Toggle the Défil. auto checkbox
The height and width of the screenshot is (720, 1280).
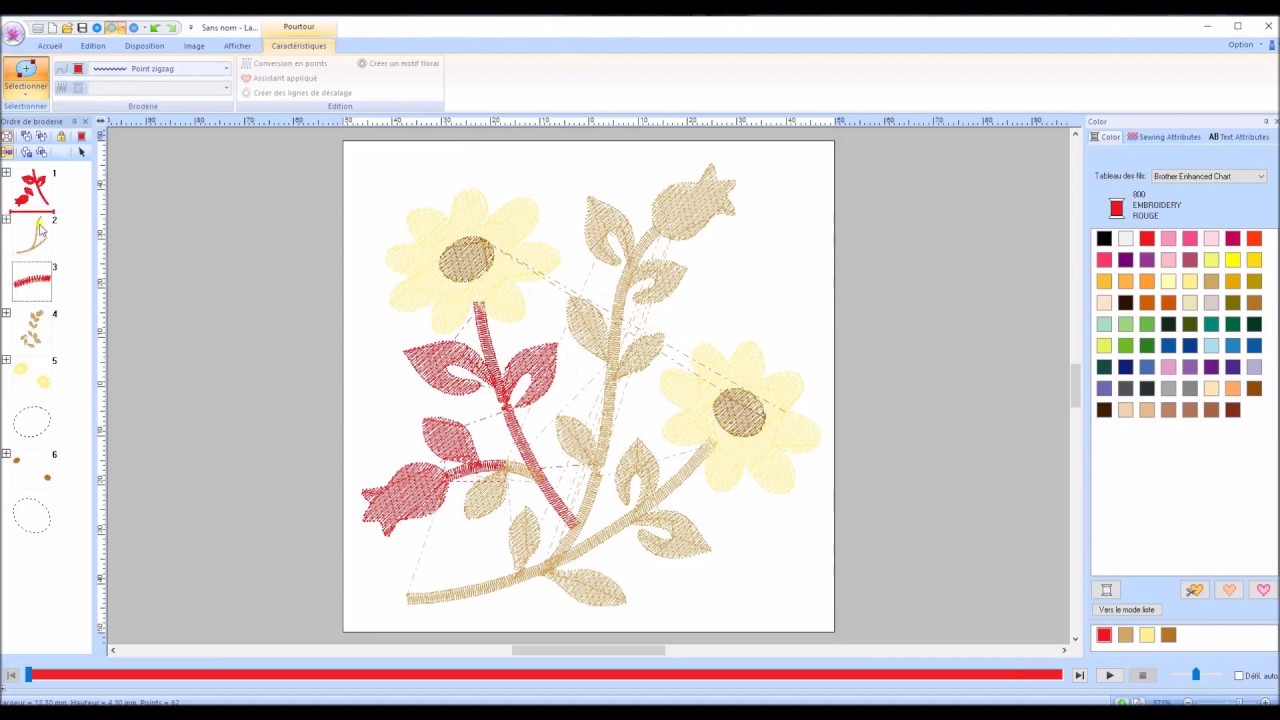click(x=1239, y=676)
